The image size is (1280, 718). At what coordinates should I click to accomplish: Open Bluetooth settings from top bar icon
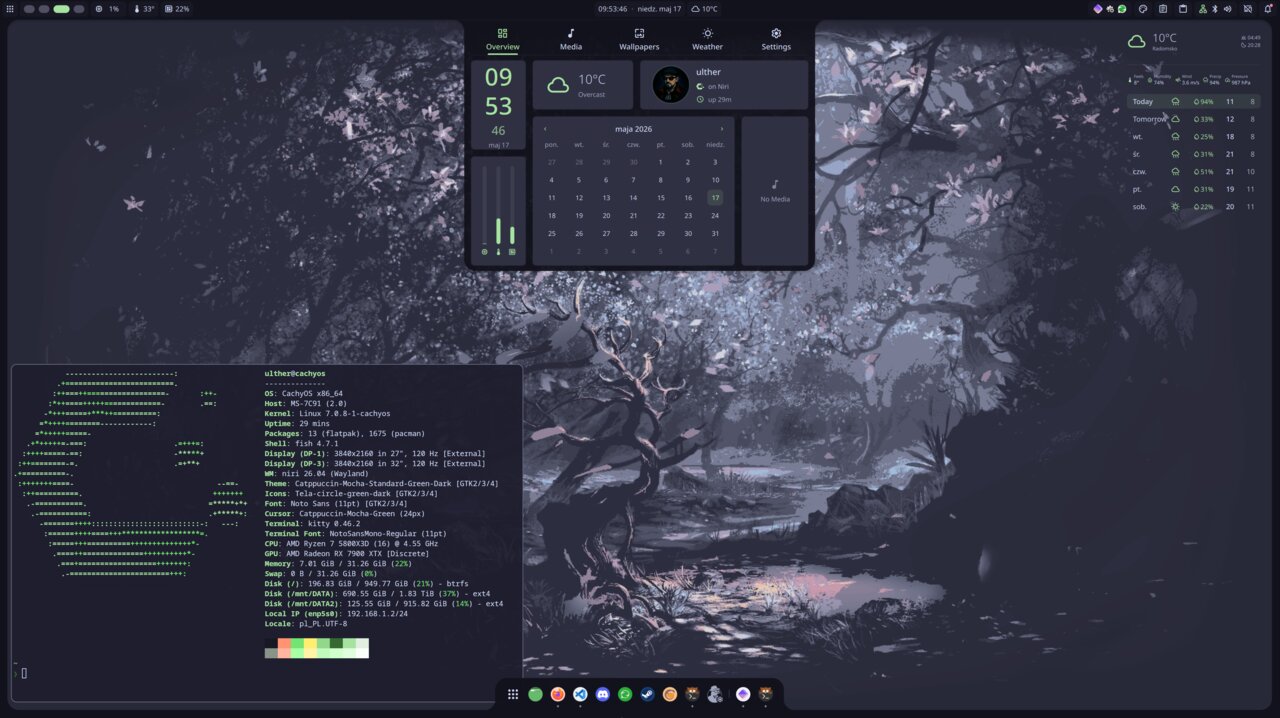point(1215,9)
